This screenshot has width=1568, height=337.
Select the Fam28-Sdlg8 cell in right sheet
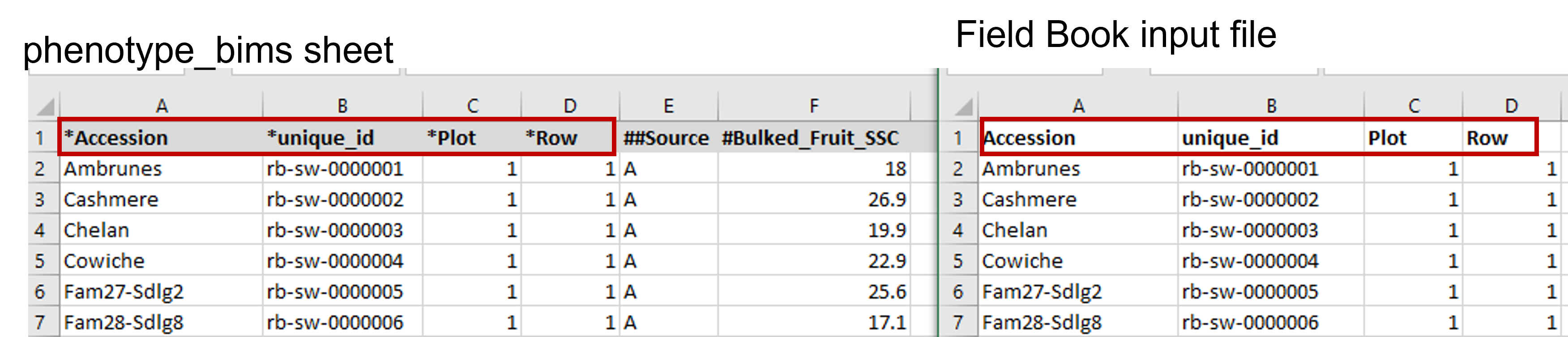pos(1078,322)
